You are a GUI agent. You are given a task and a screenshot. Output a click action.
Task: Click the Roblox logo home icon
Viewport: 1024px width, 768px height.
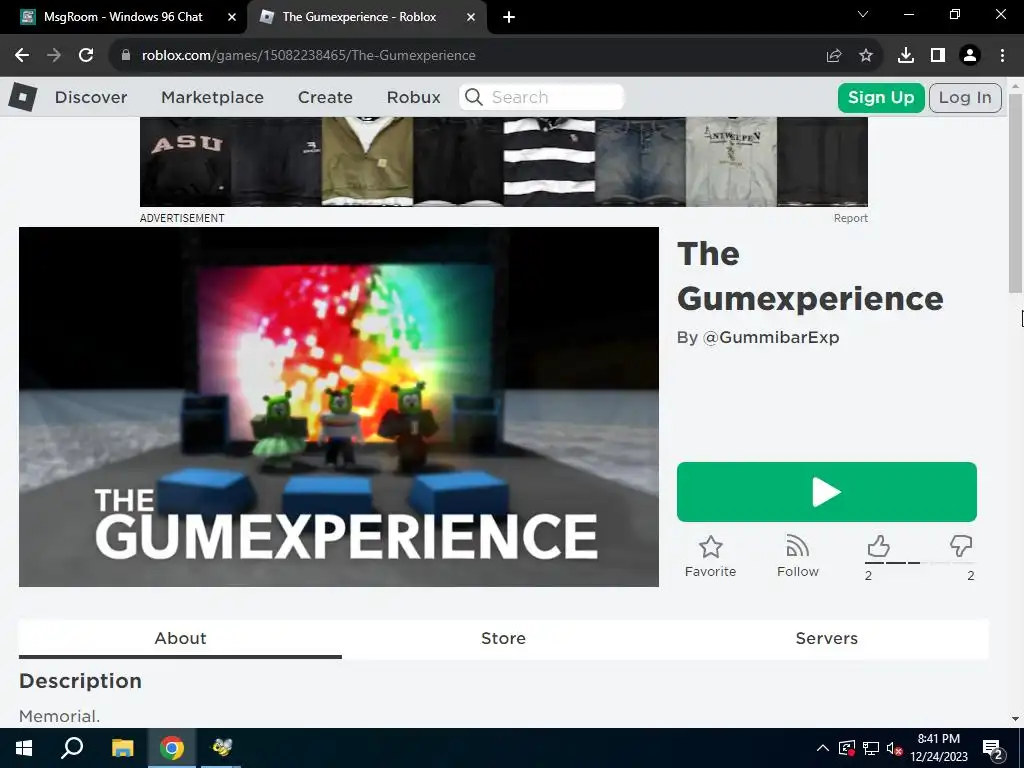point(23,97)
